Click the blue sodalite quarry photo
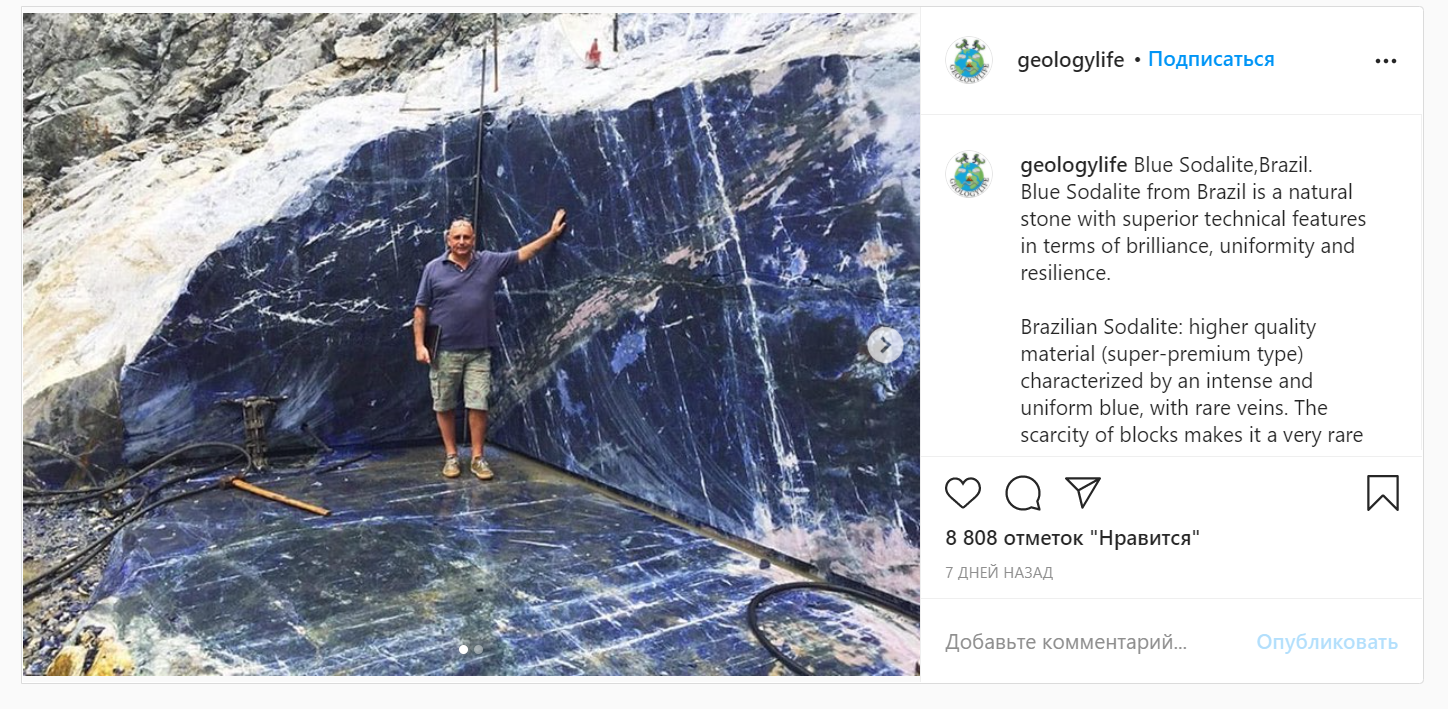 pyautogui.click(x=471, y=344)
